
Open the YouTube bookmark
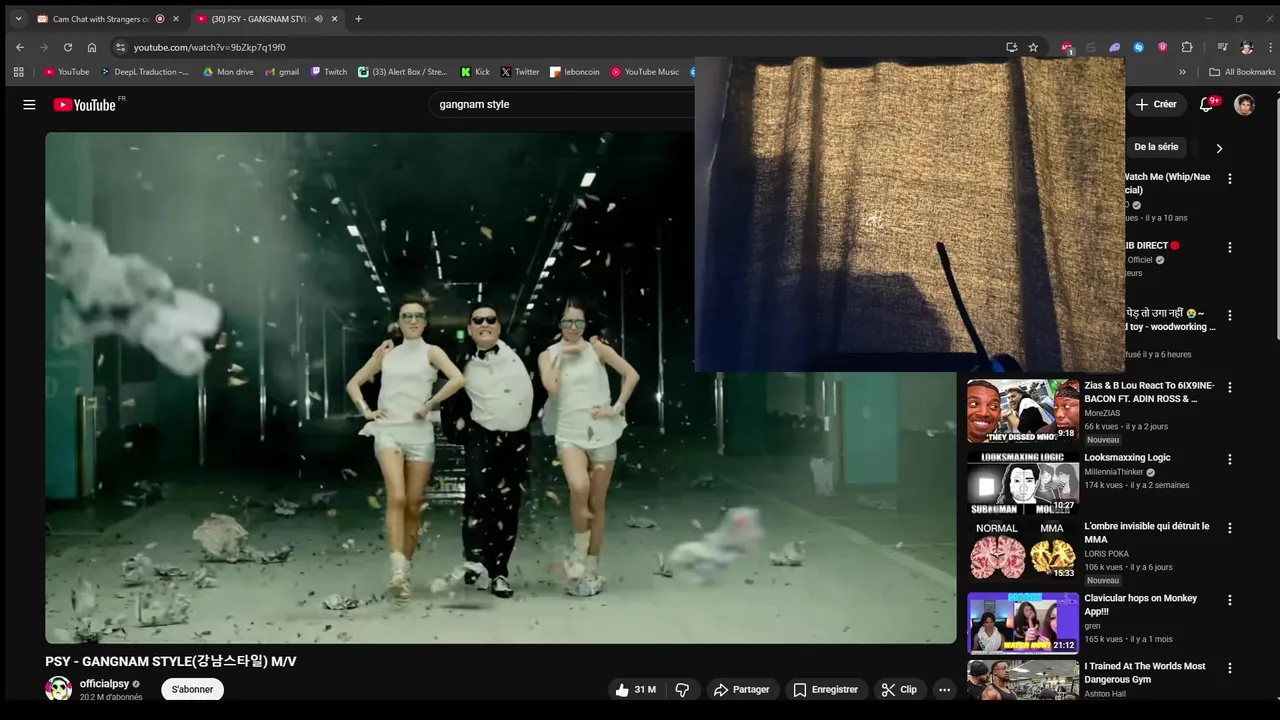pyautogui.click(x=67, y=72)
